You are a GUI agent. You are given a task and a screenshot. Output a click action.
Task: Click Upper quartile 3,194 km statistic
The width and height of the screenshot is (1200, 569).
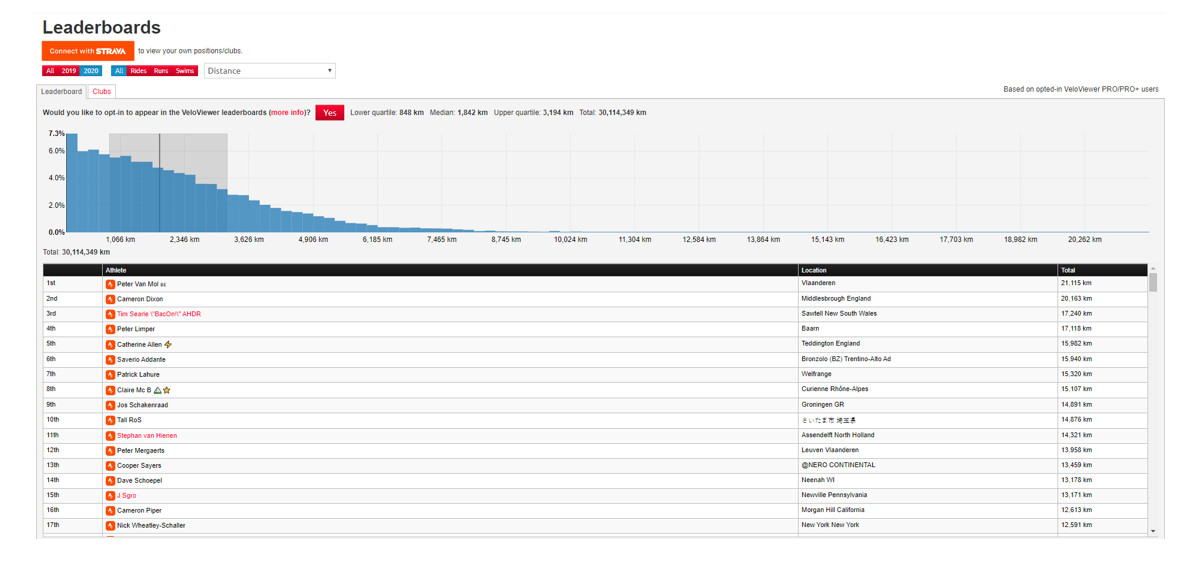tap(534, 113)
